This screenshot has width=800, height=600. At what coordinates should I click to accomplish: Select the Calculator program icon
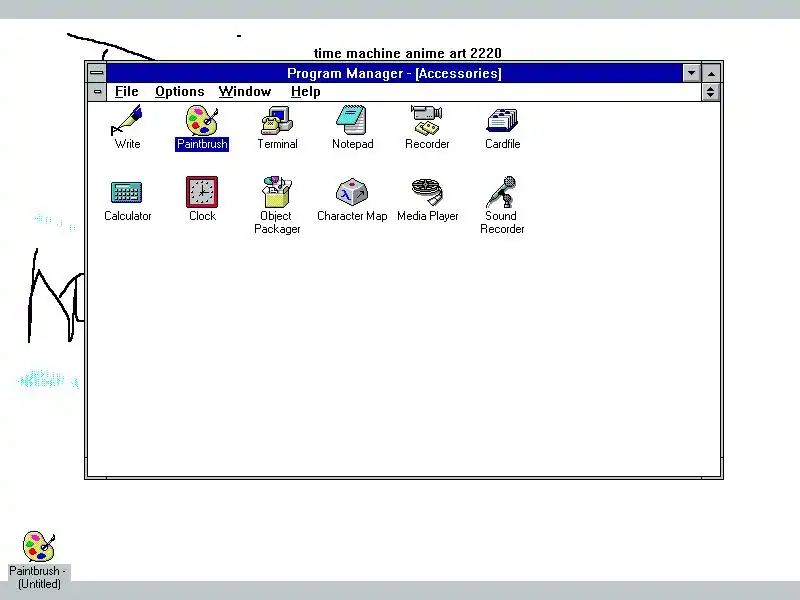(x=127, y=192)
